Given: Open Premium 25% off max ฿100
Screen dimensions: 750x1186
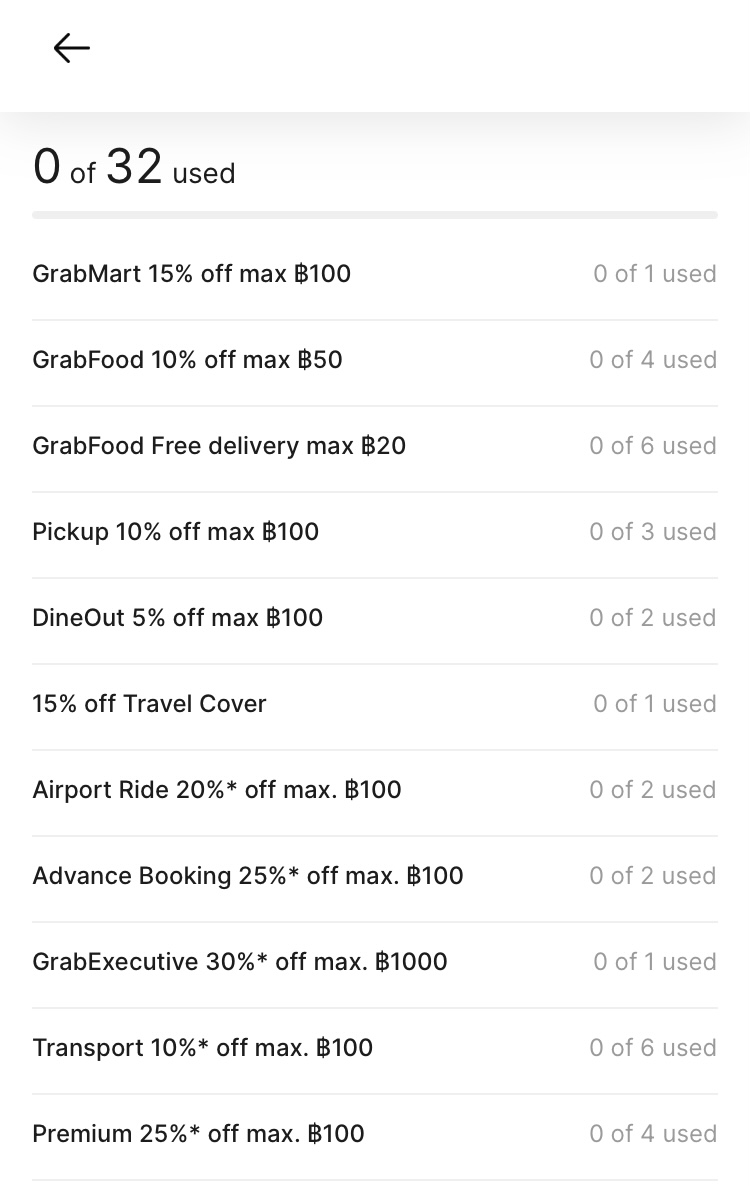Looking at the screenshot, I should [x=199, y=1134].
